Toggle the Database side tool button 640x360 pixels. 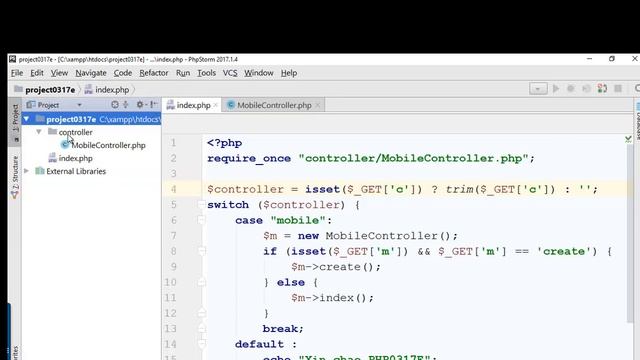637,122
